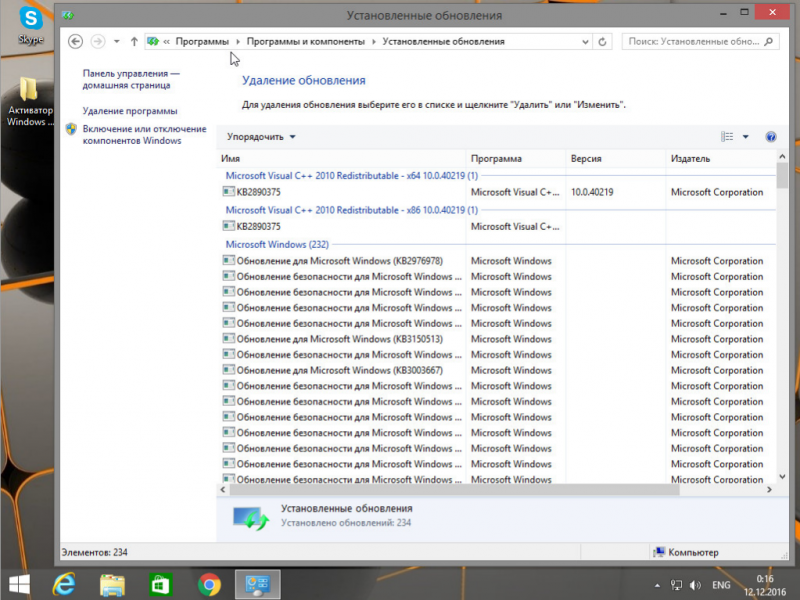Click the Forward navigation arrow
Screen dimensions: 800x600
coord(98,41)
